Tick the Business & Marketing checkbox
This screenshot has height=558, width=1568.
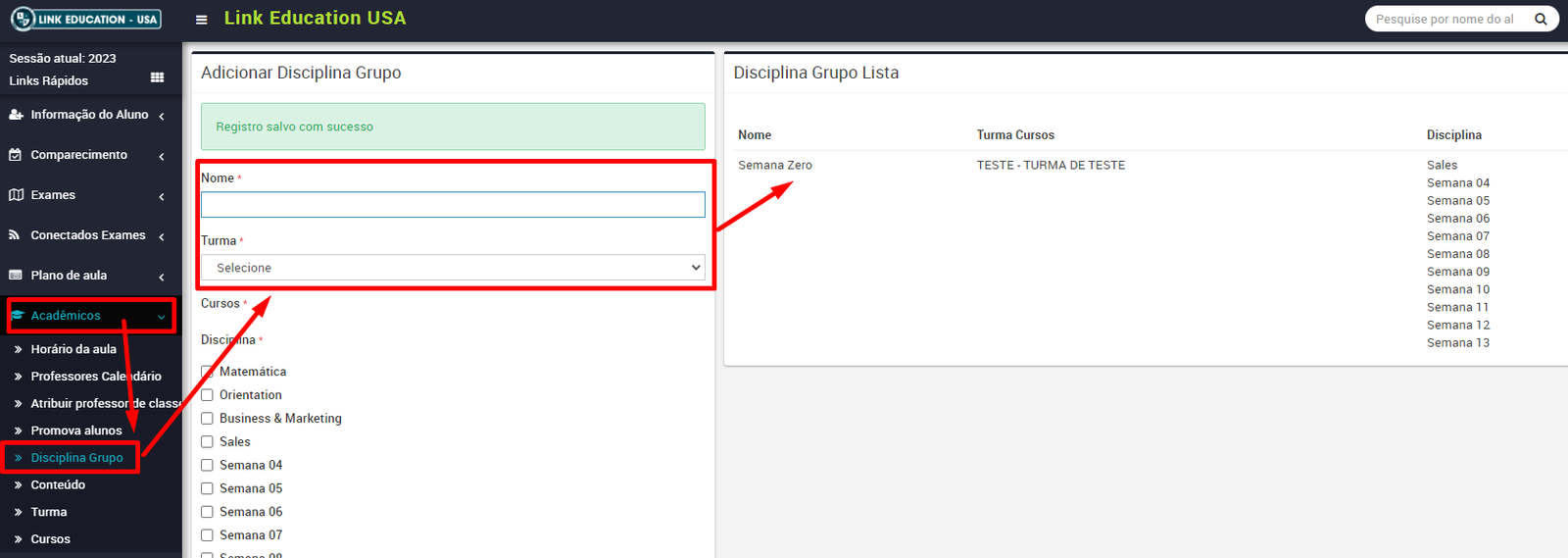pos(207,419)
